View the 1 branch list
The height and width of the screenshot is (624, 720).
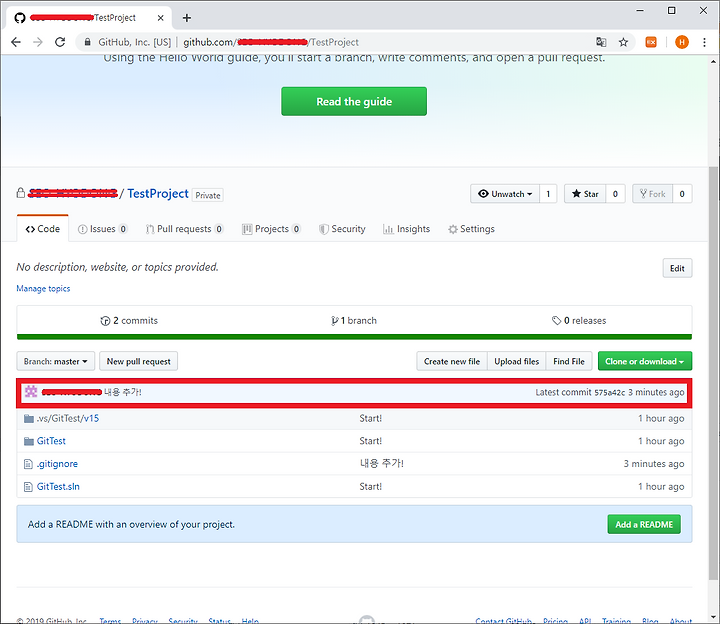click(x=354, y=320)
